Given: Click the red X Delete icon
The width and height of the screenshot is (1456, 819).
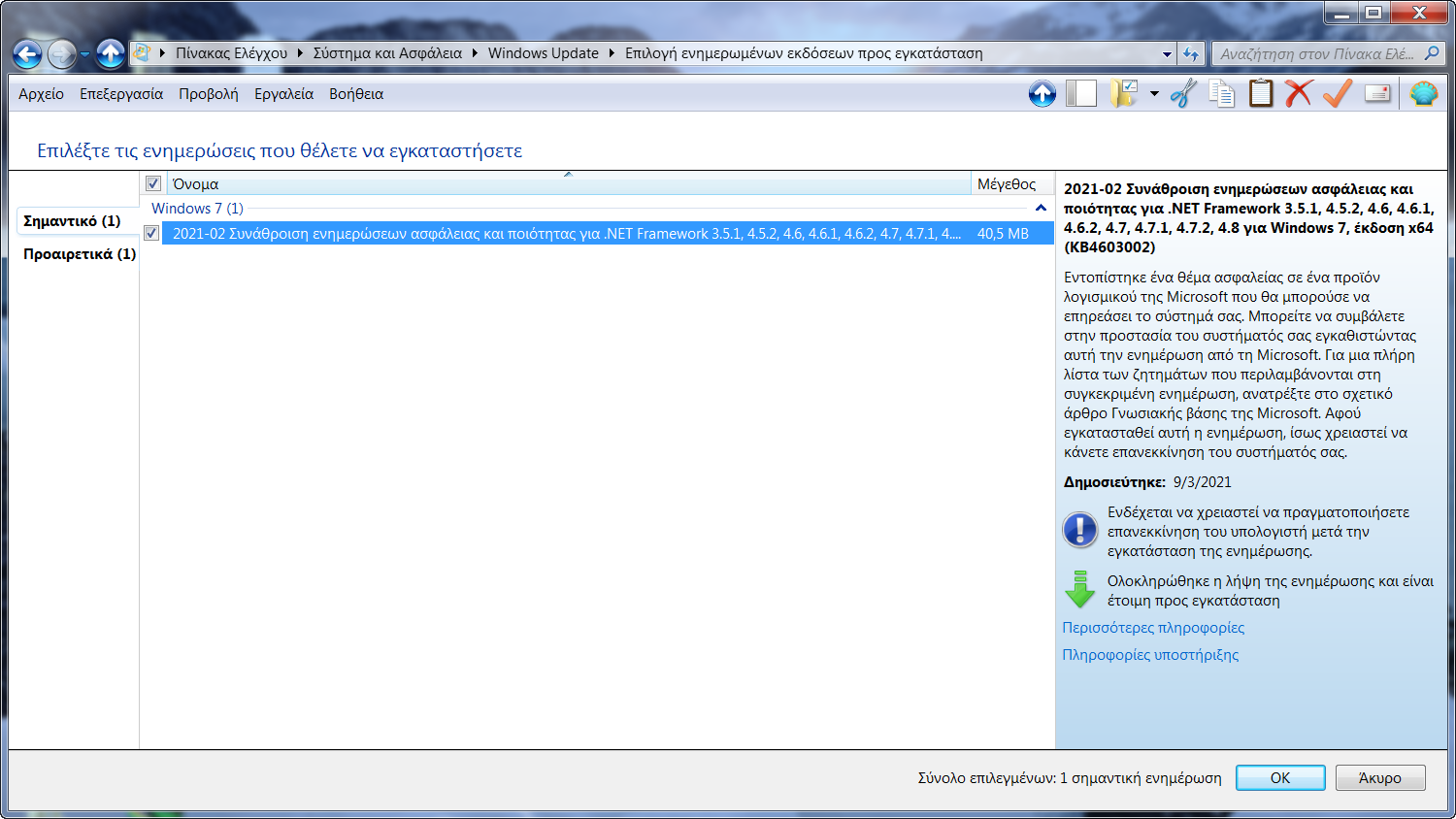Looking at the screenshot, I should tap(1299, 94).
